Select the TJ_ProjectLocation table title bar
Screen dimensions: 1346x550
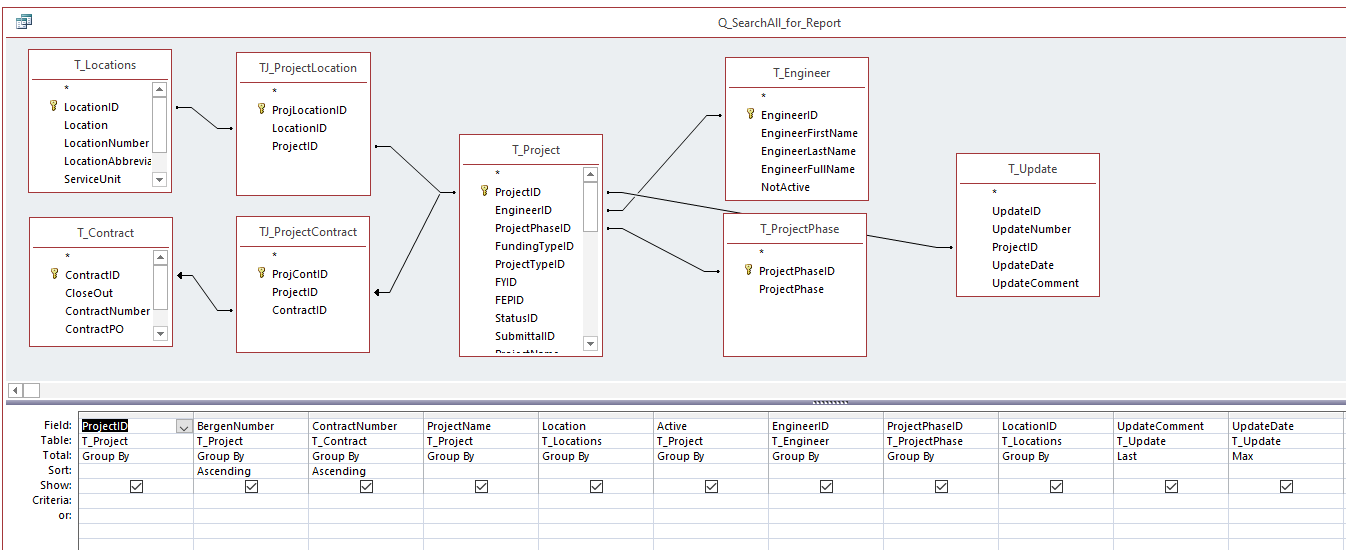[x=308, y=68]
